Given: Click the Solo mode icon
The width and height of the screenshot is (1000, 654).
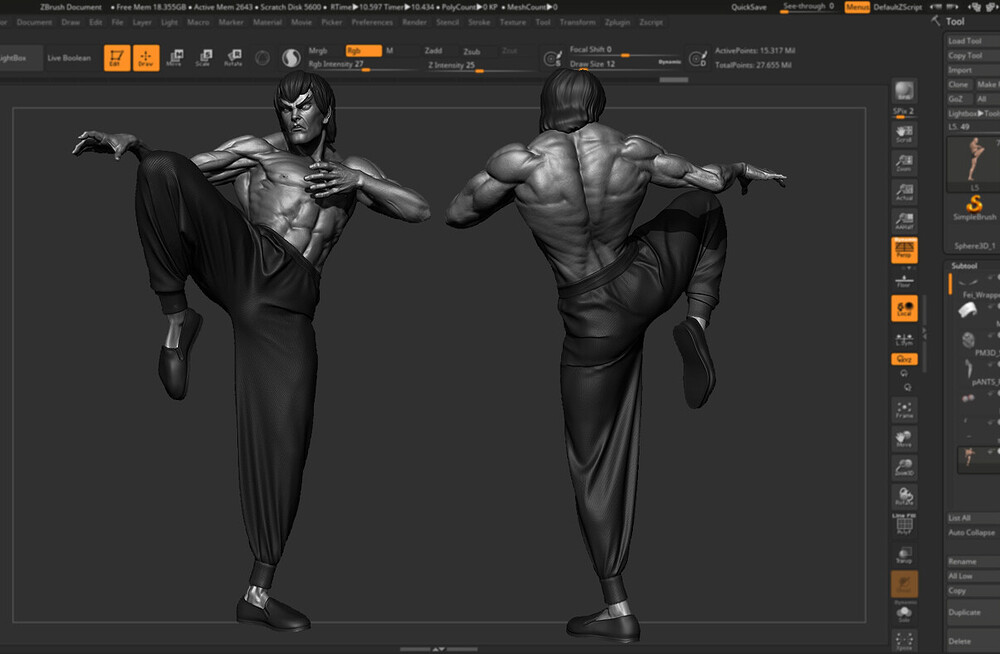Looking at the screenshot, I should click(904, 614).
